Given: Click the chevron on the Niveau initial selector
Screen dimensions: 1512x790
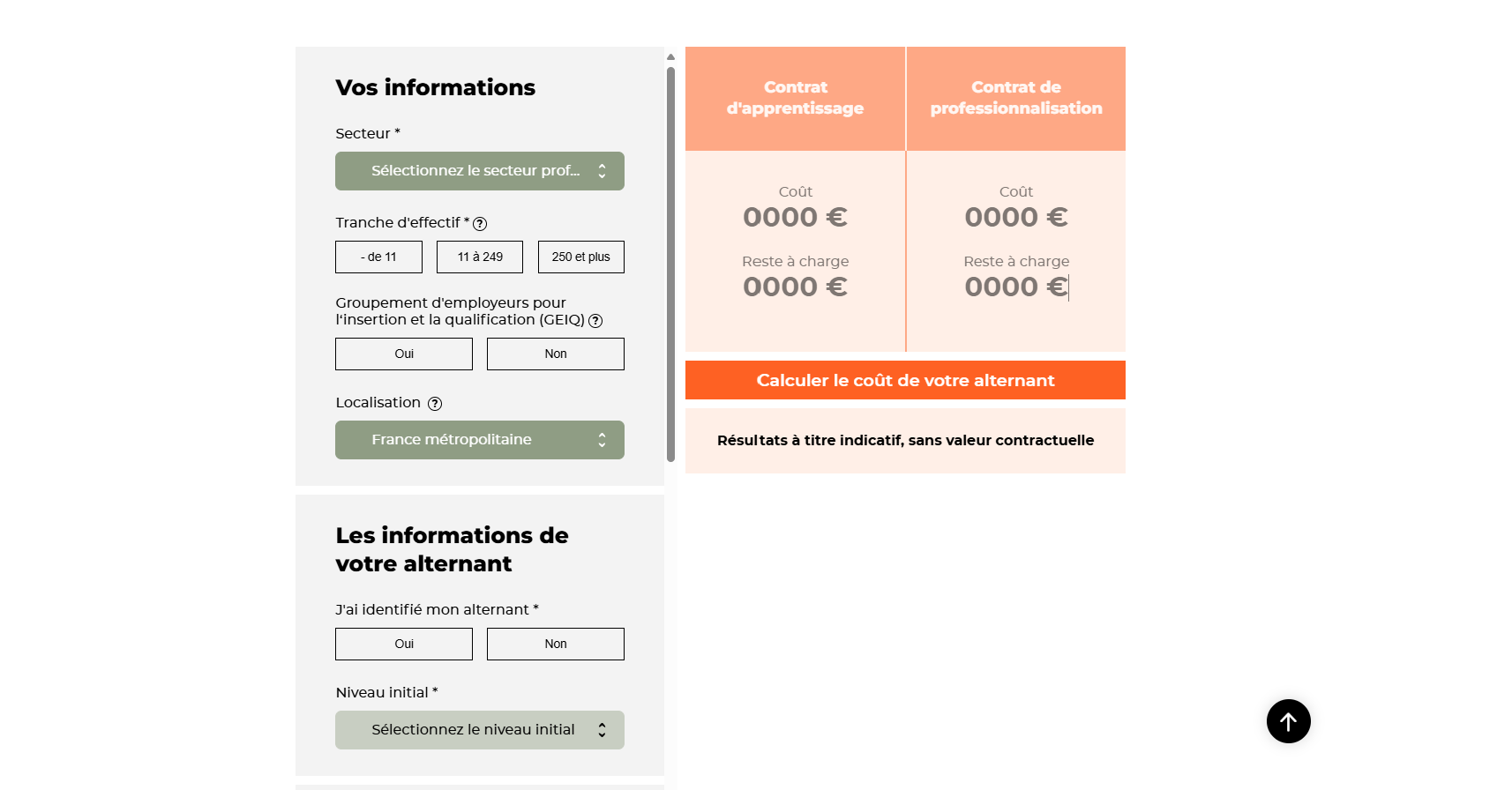Looking at the screenshot, I should pyautogui.click(x=603, y=730).
